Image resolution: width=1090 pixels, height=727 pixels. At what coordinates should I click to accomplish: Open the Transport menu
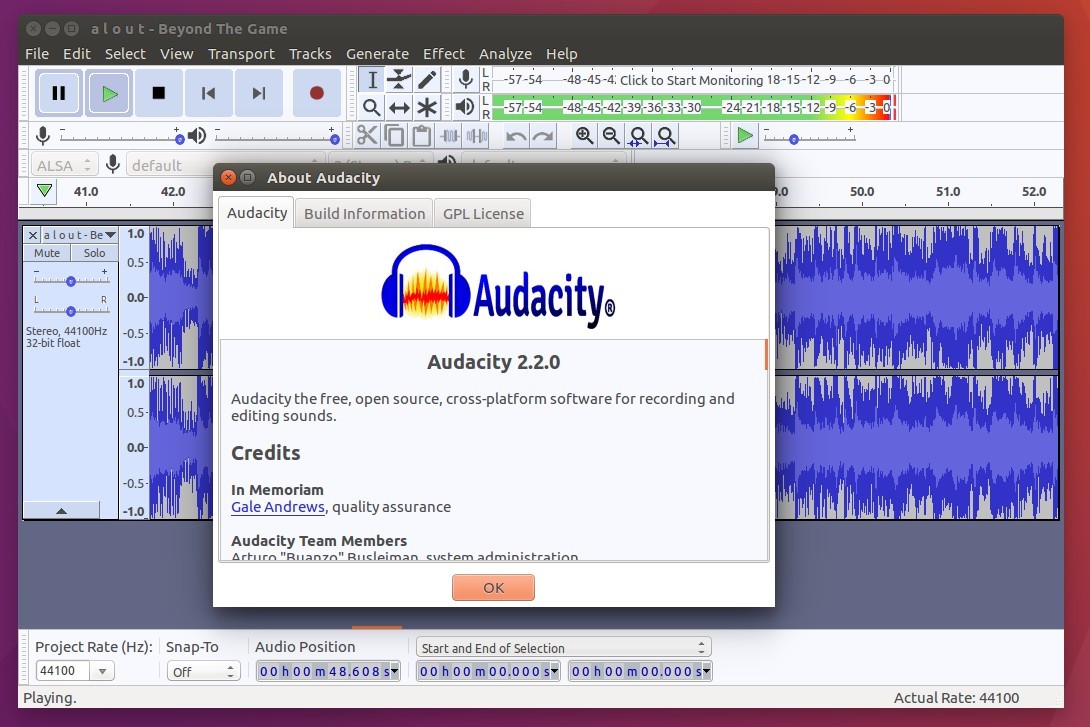[241, 54]
